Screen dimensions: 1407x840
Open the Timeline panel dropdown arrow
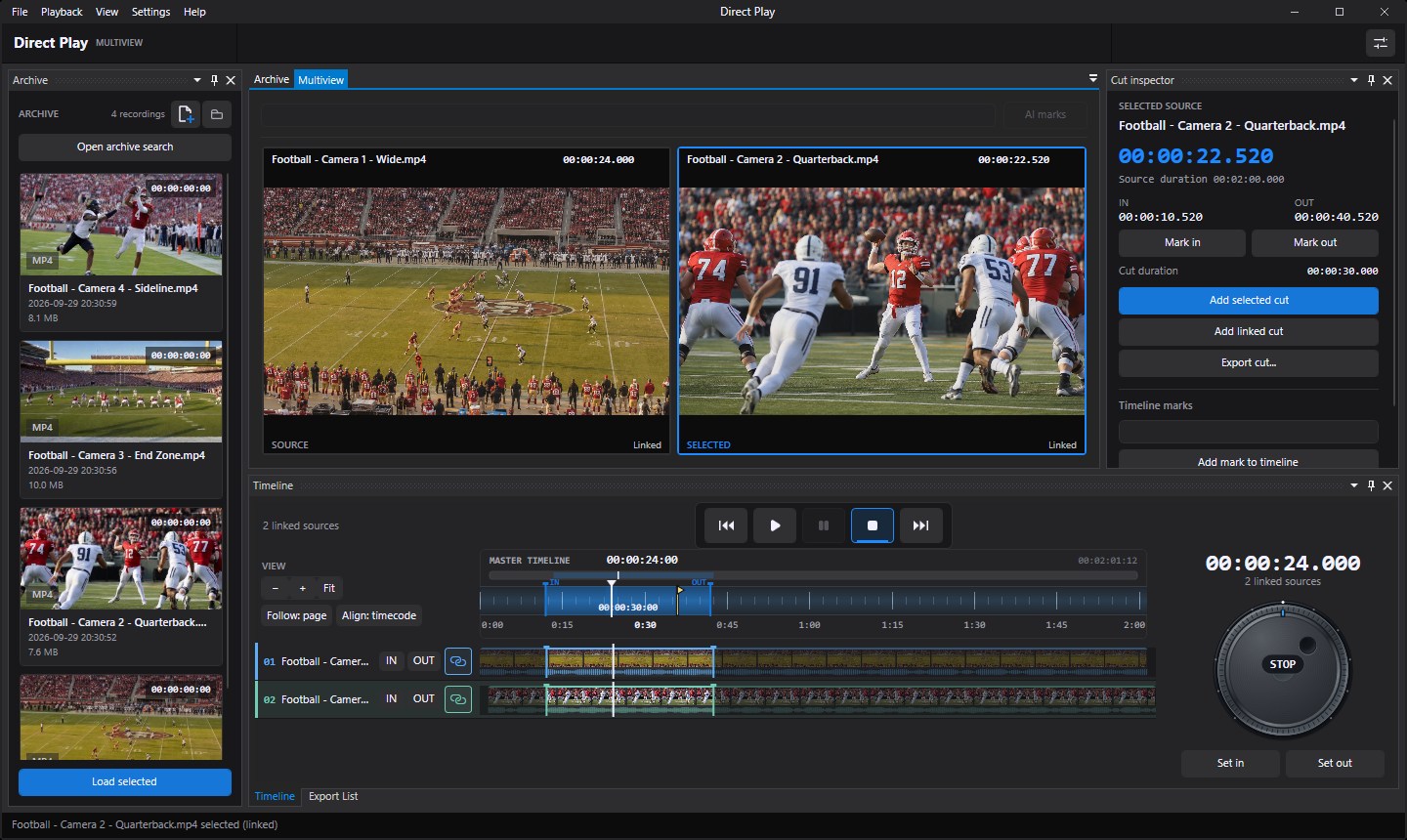(x=1354, y=485)
